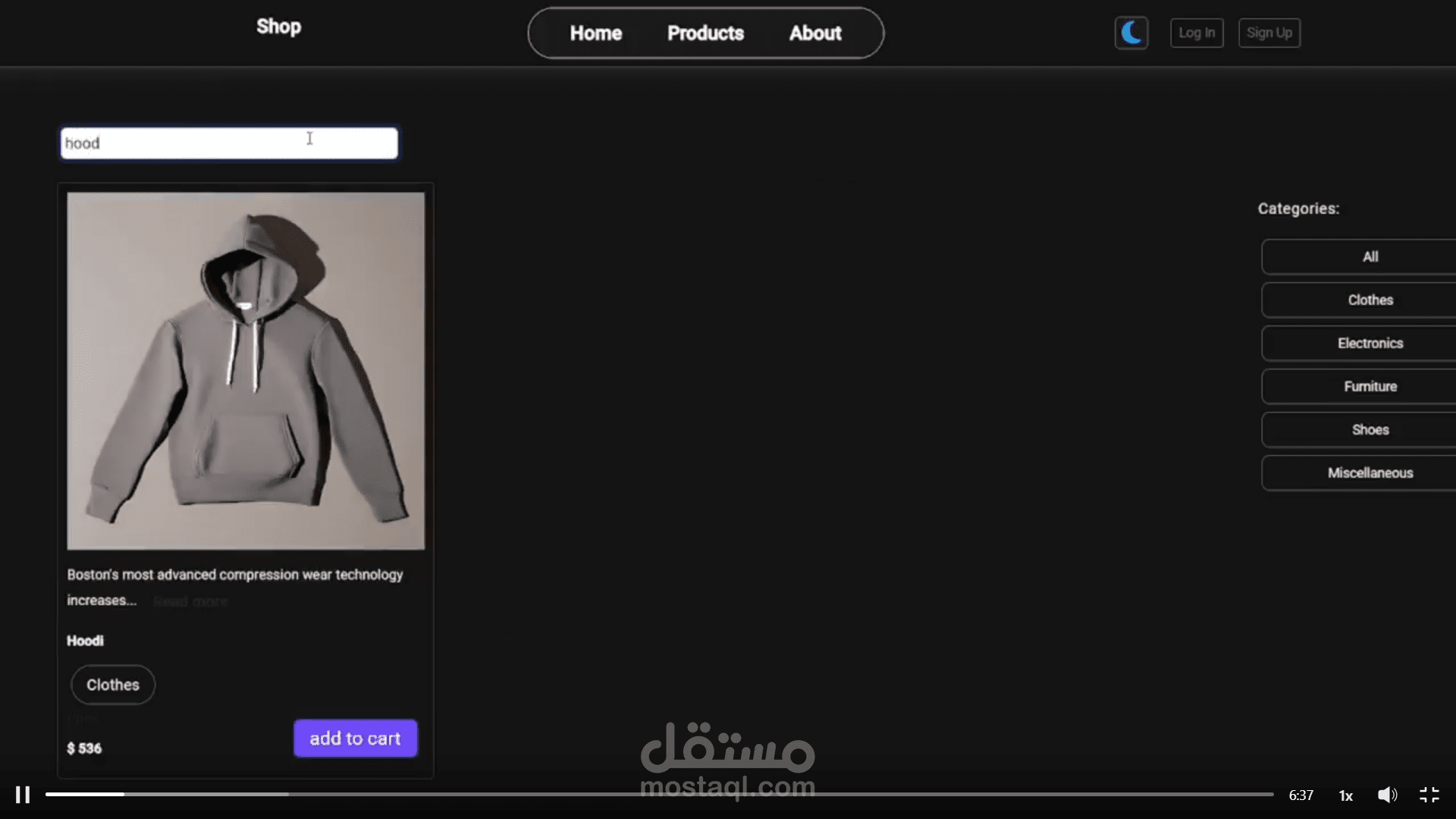
Task: Toggle dark mode moon icon
Action: tap(1131, 33)
